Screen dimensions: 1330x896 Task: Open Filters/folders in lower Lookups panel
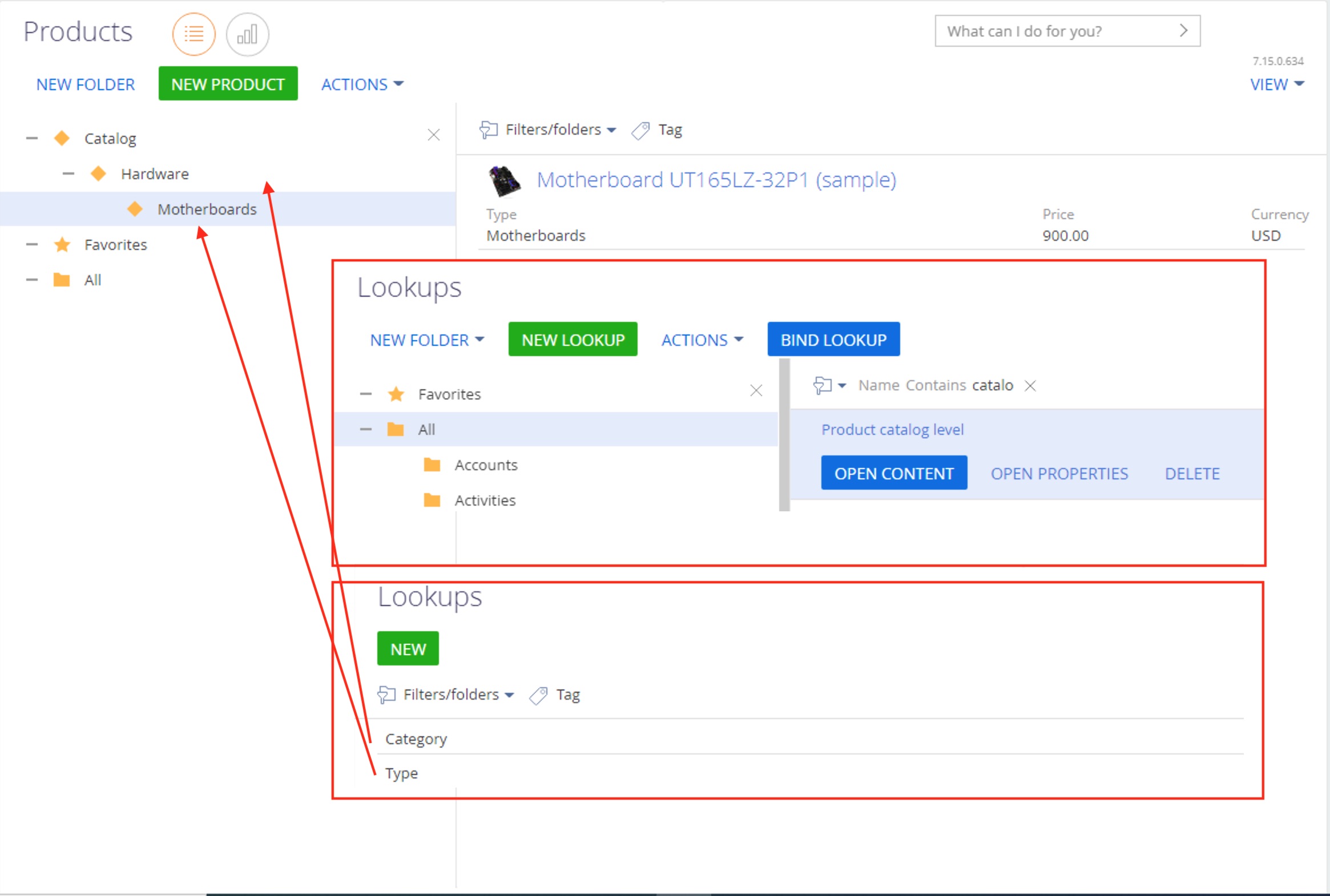(x=446, y=695)
